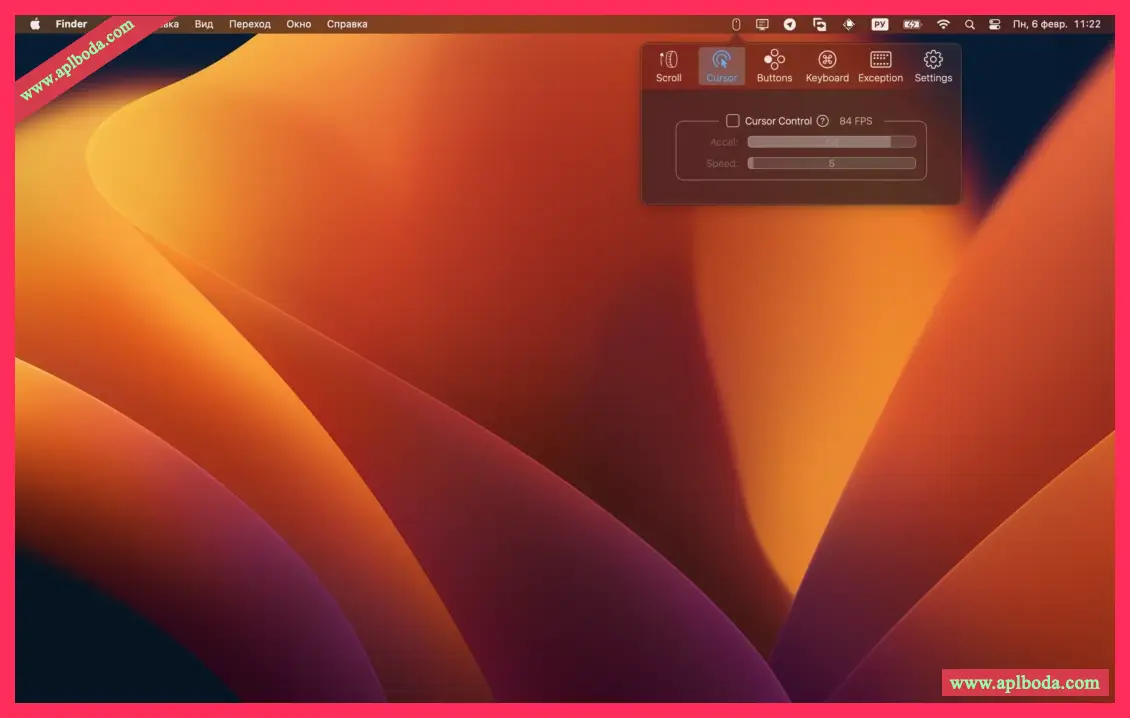Open the Переход menu
The image size is (1130, 718).
point(249,24)
